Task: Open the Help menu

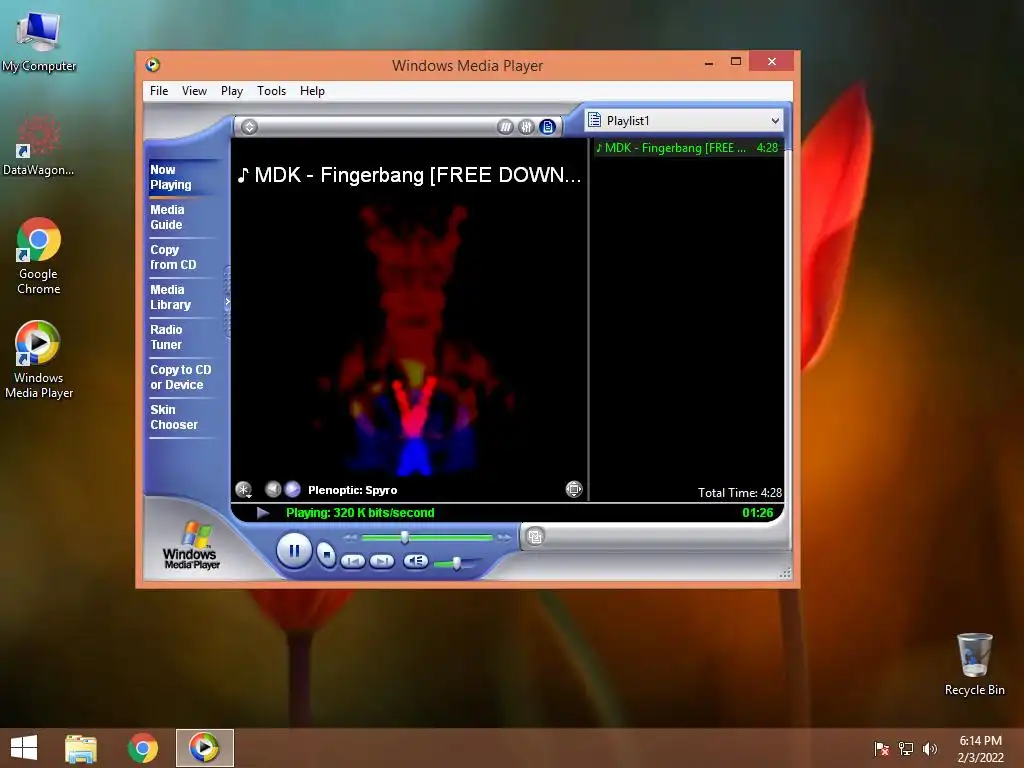Action: (x=312, y=91)
